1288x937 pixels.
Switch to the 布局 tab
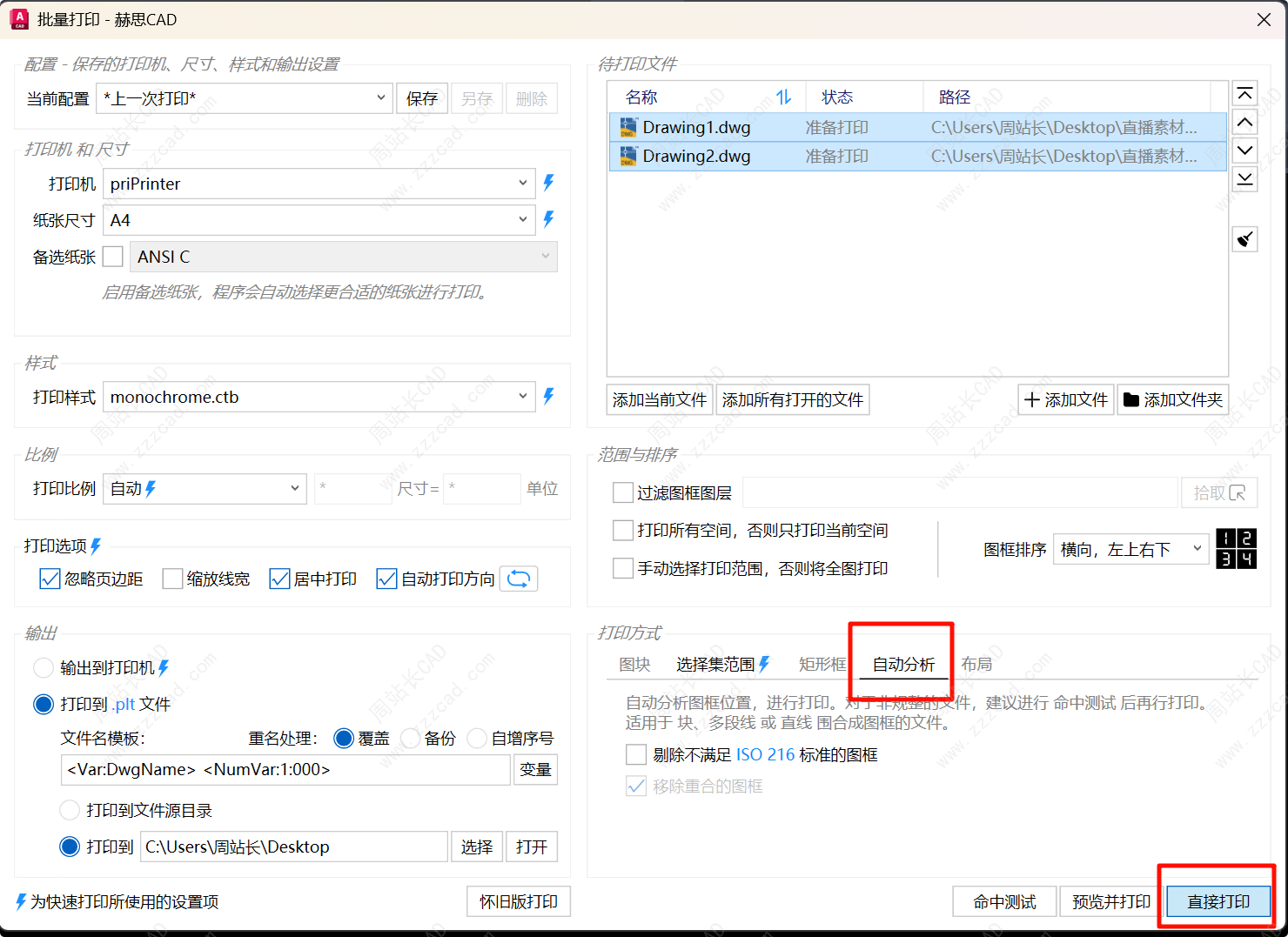[976, 665]
